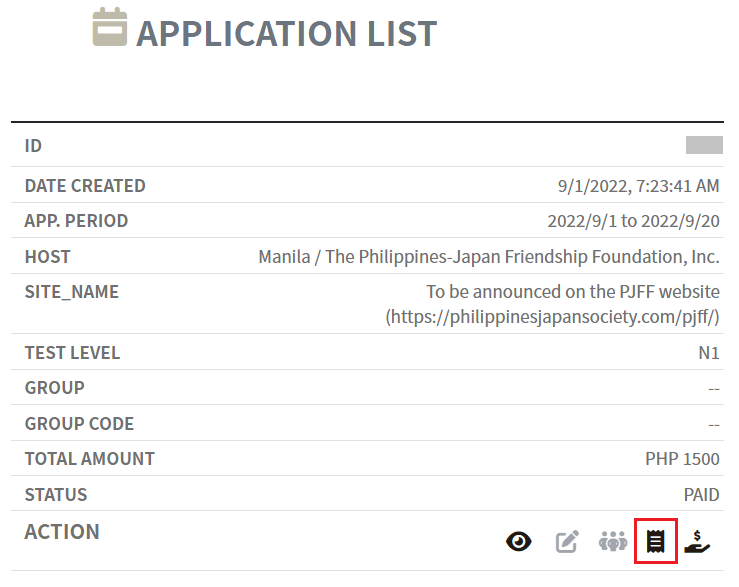Open the receipt icon highlighted in red
The image size is (739, 587).
tap(656, 542)
